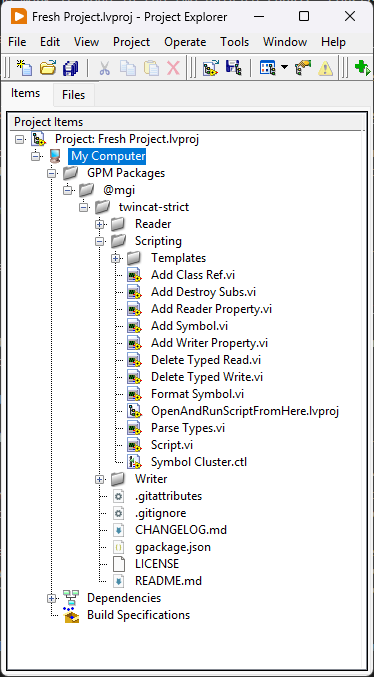Click the Paste clipboard icon
This screenshot has width=374, height=677.
tap(151, 68)
